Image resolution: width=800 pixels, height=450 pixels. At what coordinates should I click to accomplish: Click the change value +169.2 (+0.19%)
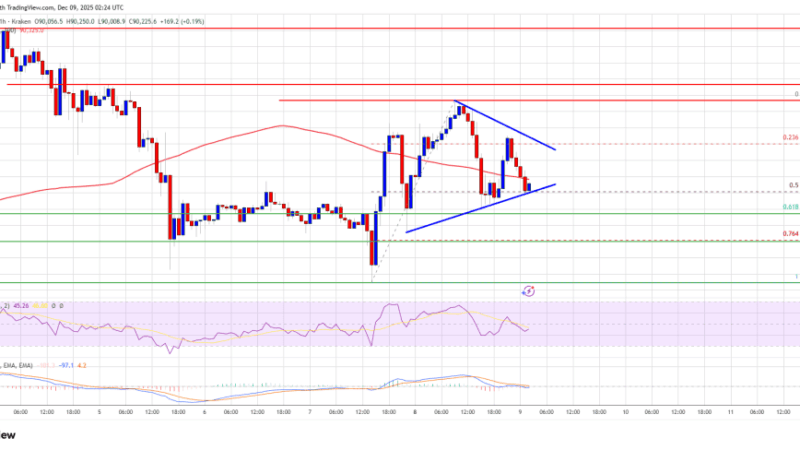pyautogui.click(x=182, y=21)
